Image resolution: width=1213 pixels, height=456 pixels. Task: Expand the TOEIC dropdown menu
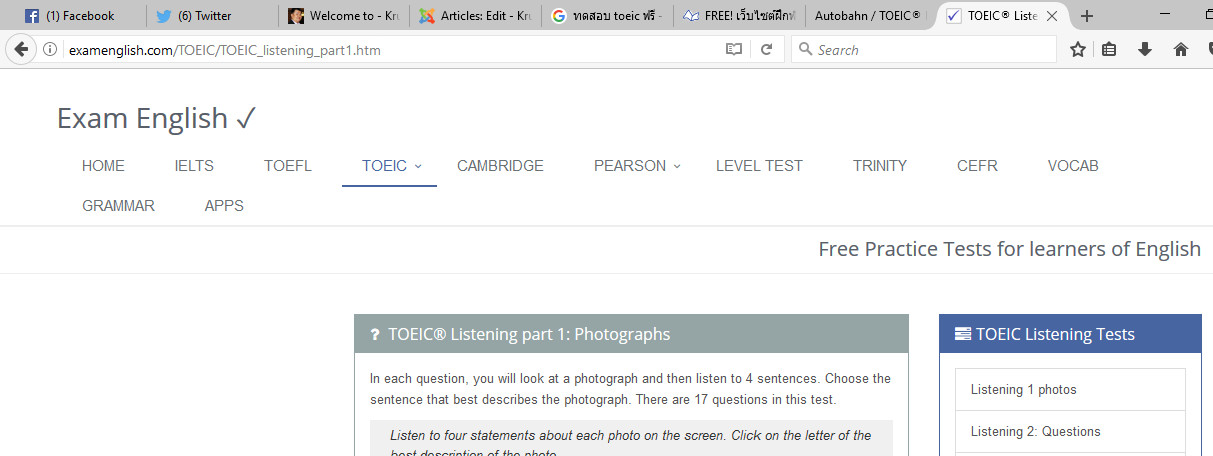coord(391,166)
